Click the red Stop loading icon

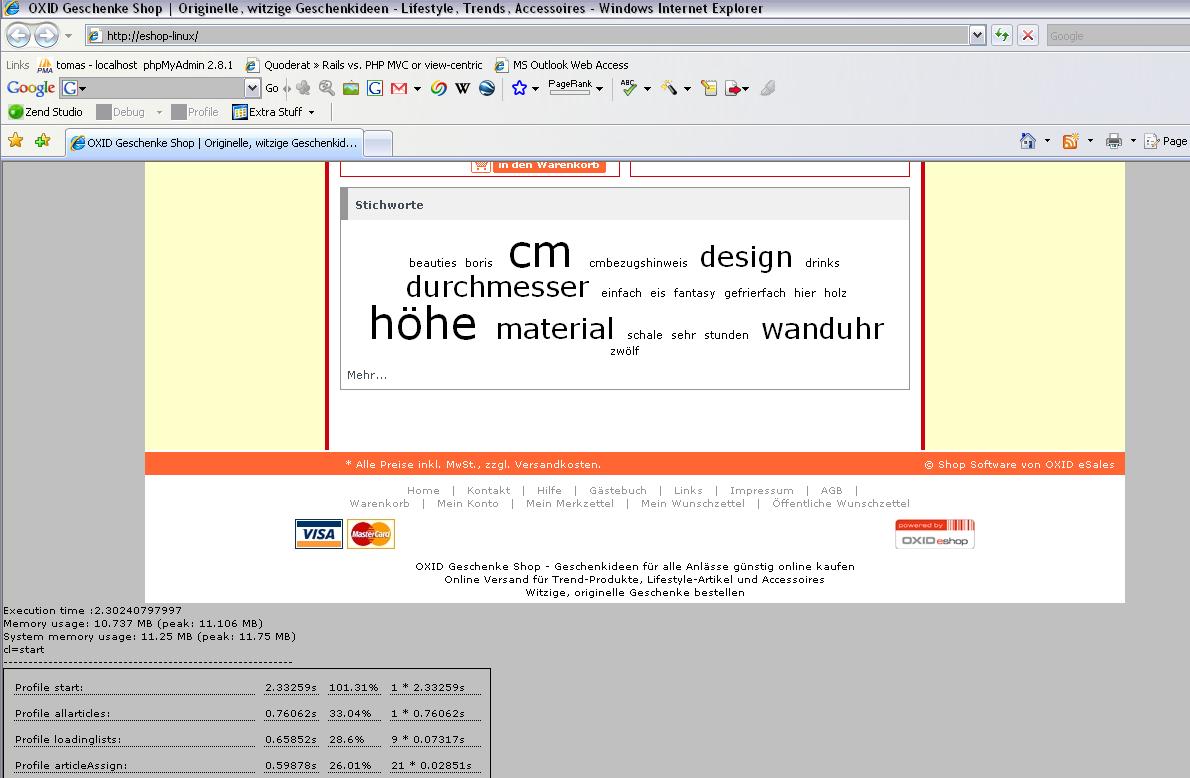point(1027,36)
